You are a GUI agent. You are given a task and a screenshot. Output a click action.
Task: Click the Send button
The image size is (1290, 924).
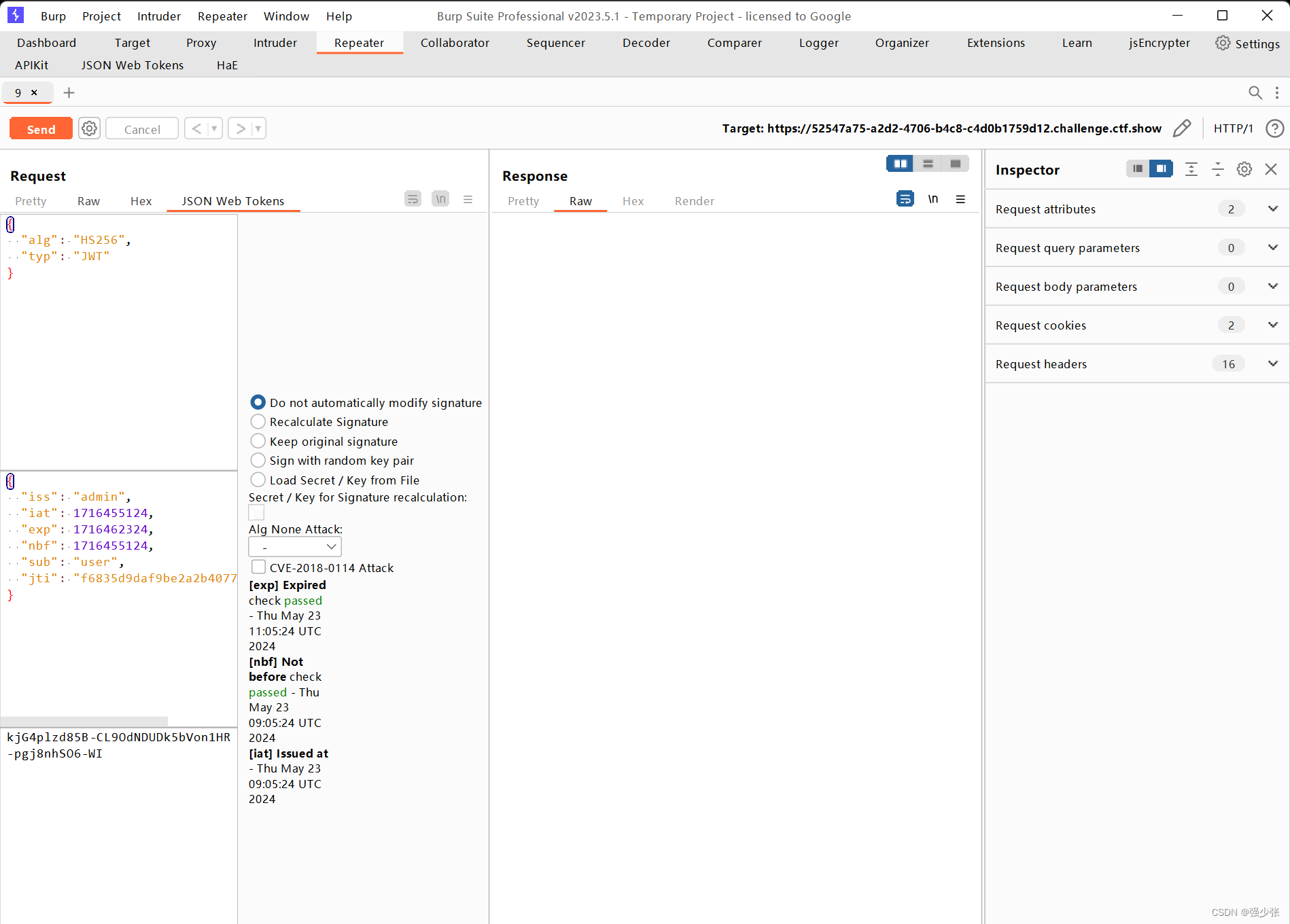click(x=41, y=129)
